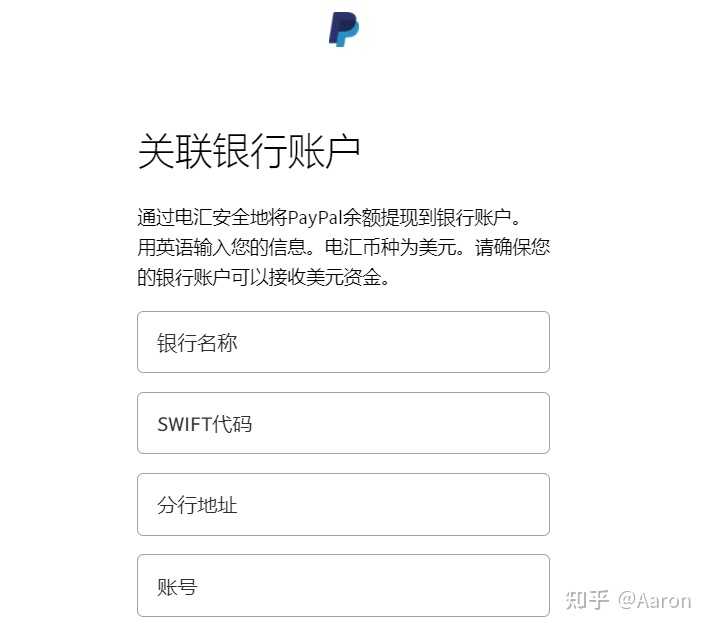Image resolution: width=709 pixels, height=628 pixels.
Task: Click the first description line about 电汇
Action: click(330, 217)
